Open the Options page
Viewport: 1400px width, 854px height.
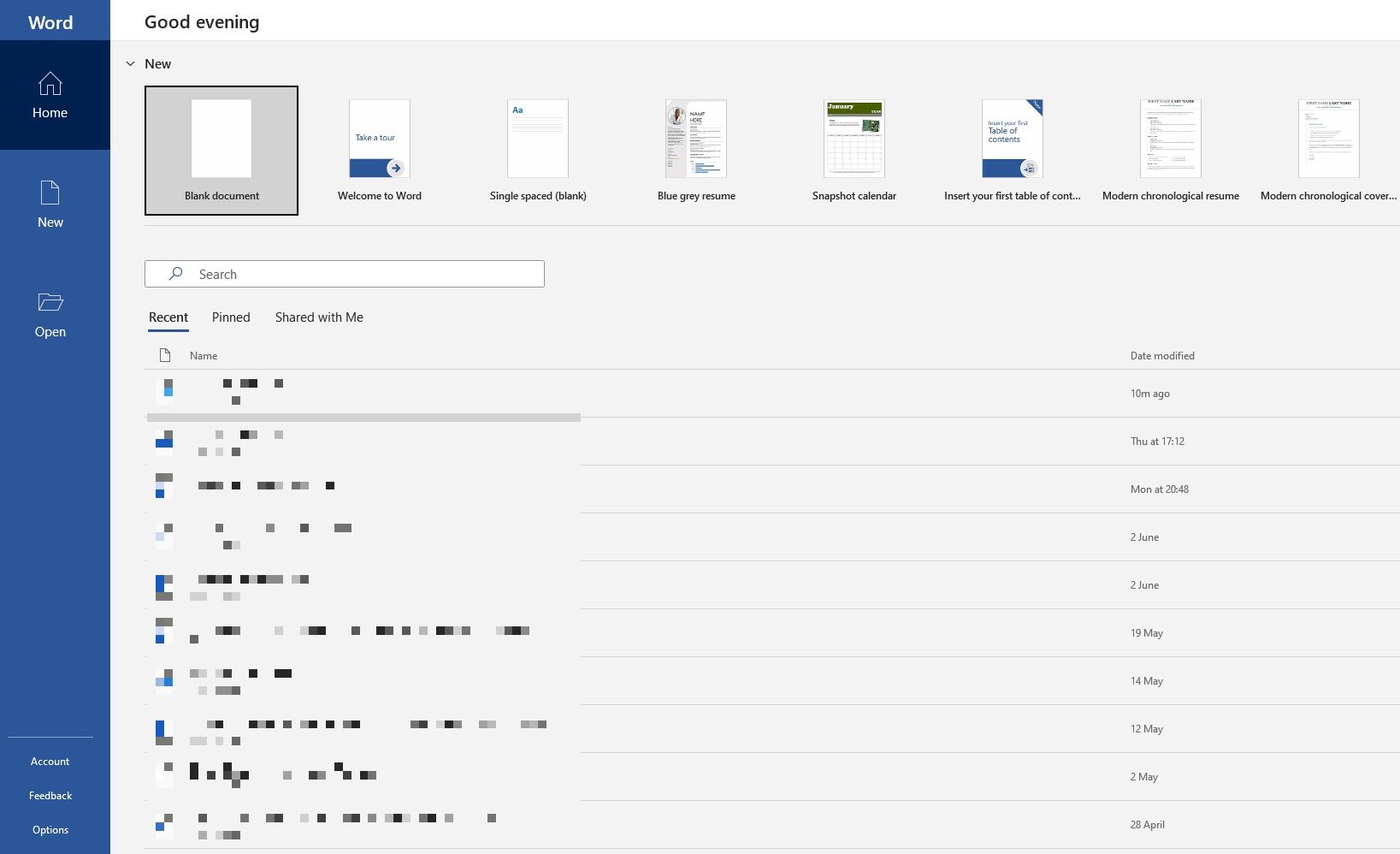(50, 829)
